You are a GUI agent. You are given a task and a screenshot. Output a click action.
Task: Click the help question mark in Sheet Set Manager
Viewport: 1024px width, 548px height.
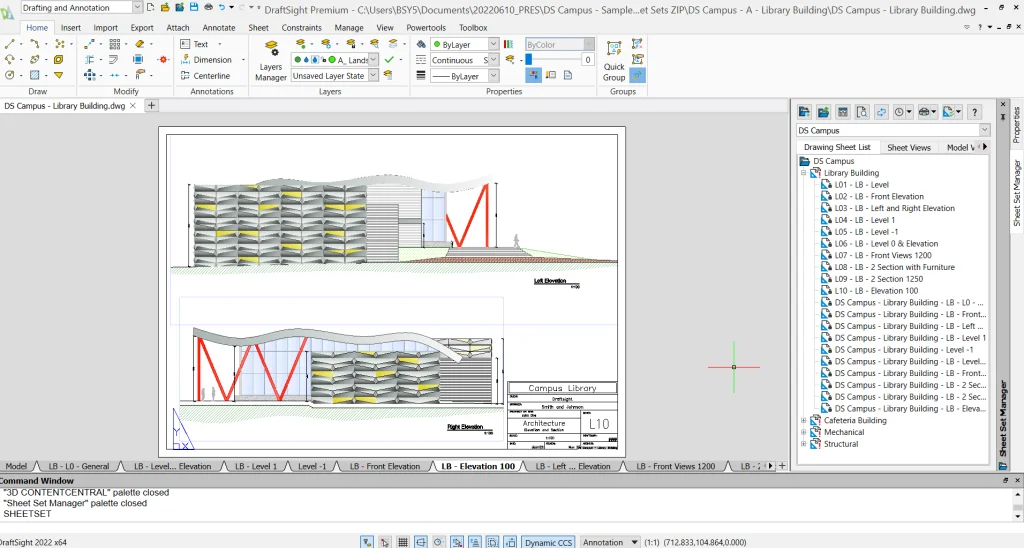pos(974,112)
